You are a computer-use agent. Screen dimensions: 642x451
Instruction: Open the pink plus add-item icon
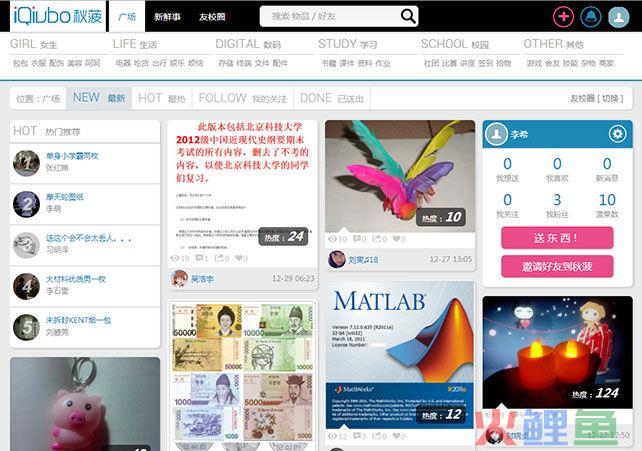[x=563, y=17]
